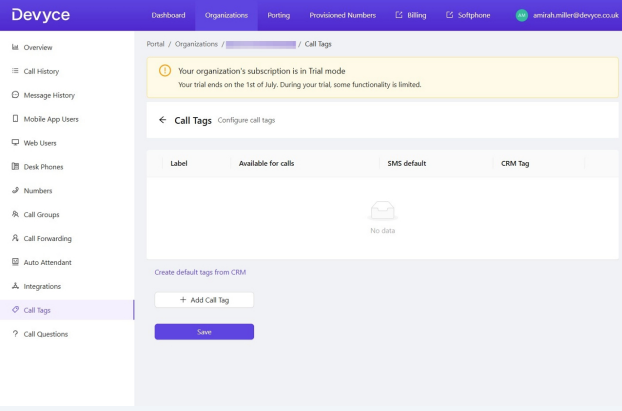Open the Organizations tab
The image size is (622, 411).
coord(226,15)
